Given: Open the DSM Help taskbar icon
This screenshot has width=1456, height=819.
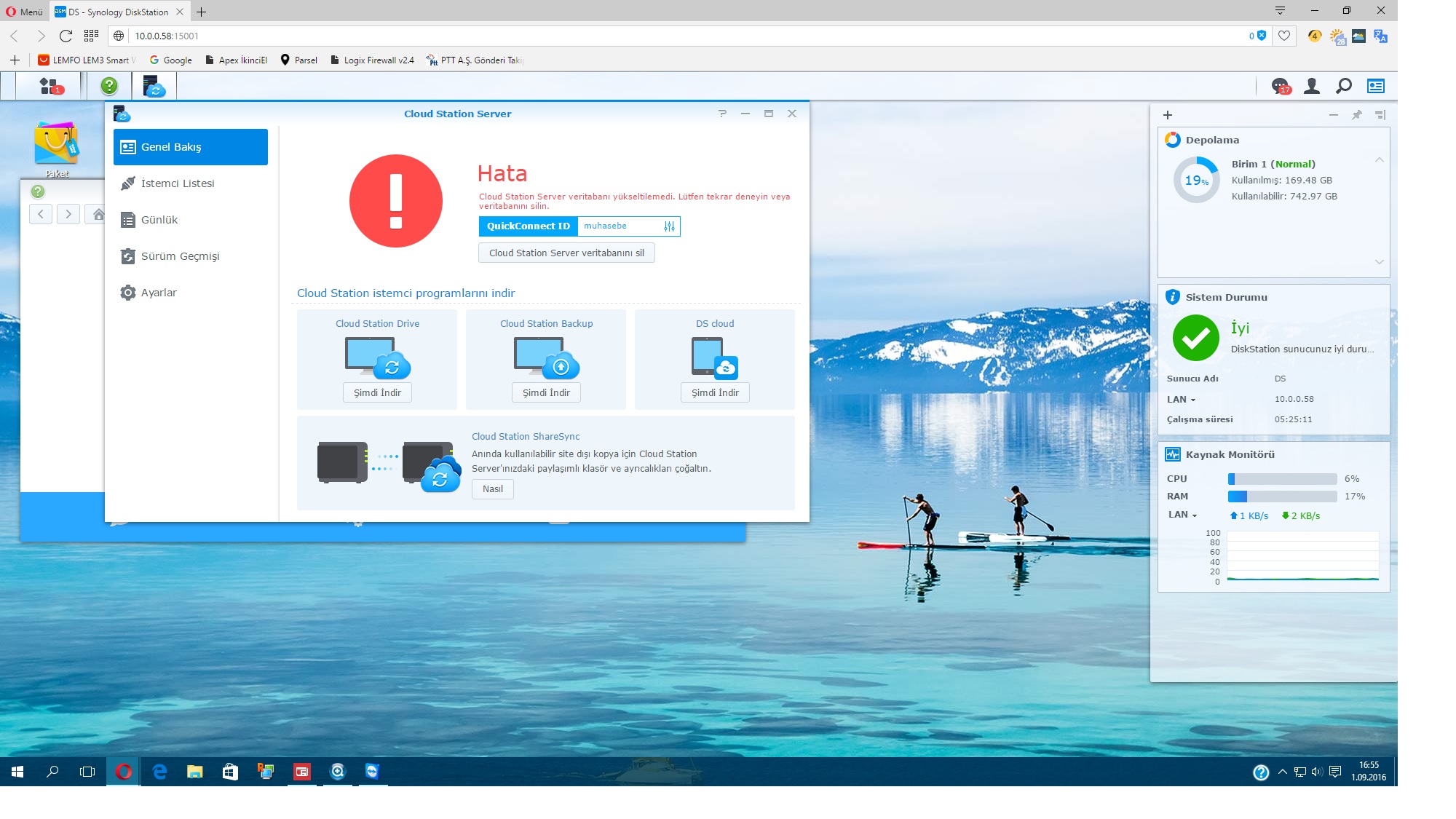Looking at the screenshot, I should pyautogui.click(x=109, y=86).
